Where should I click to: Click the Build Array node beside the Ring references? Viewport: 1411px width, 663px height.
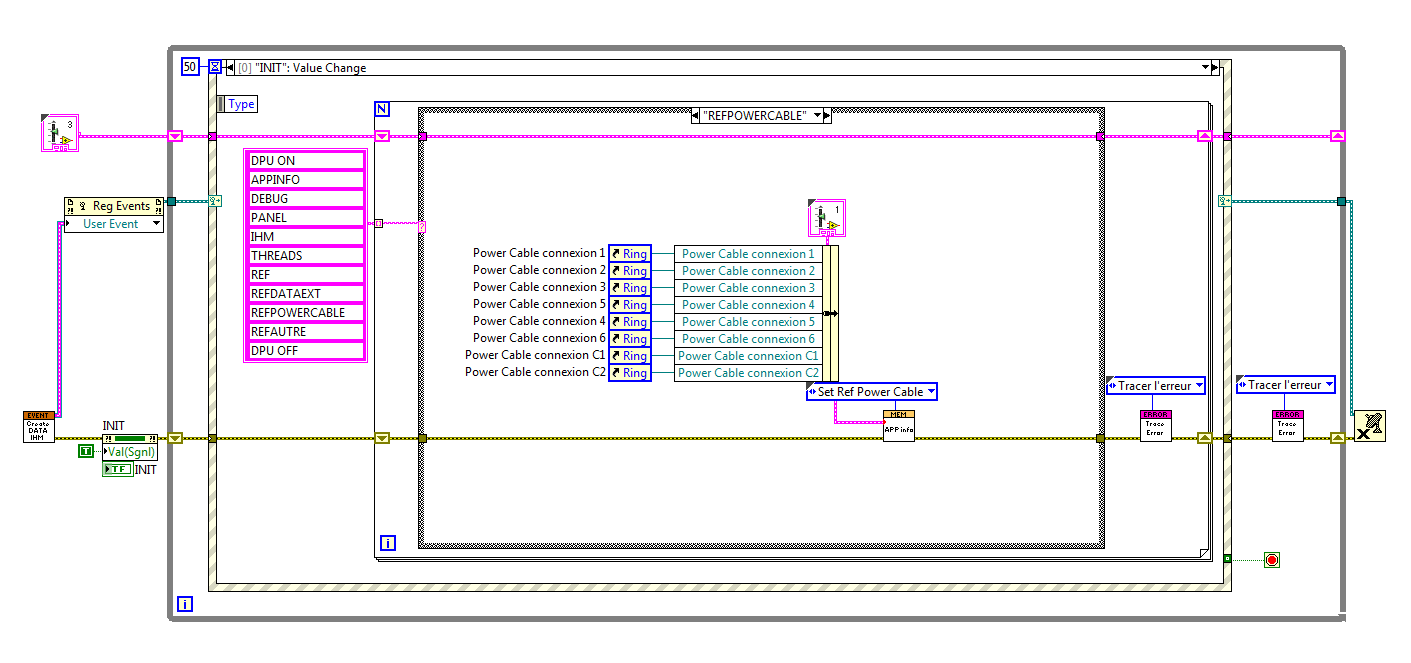click(830, 313)
